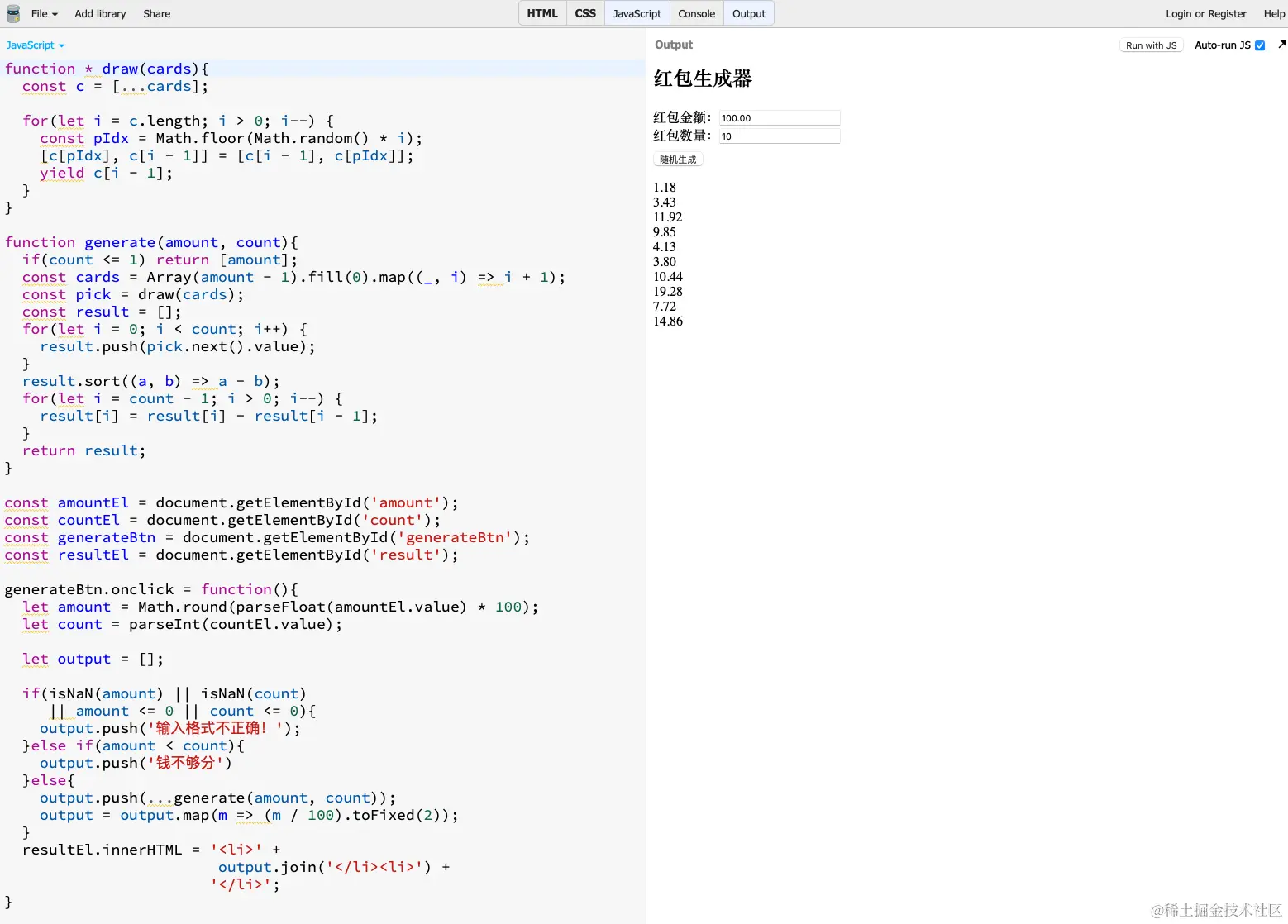
Task: Focus the 红包数量 input field
Action: (x=780, y=136)
